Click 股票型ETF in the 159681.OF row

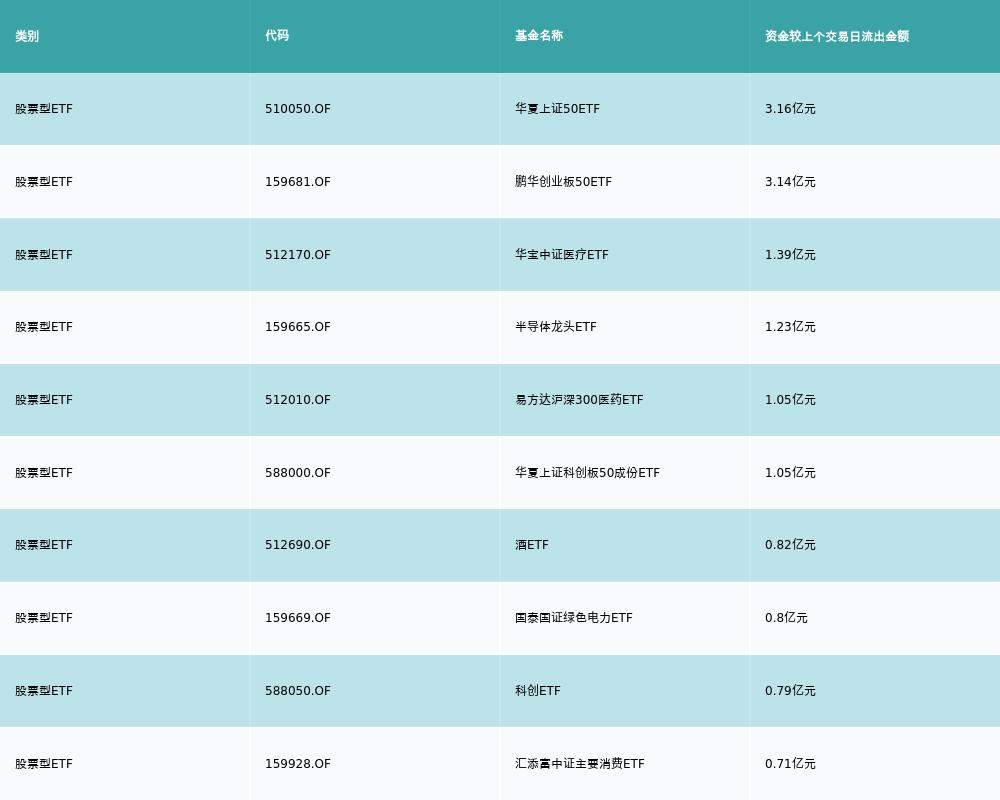pos(44,182)
